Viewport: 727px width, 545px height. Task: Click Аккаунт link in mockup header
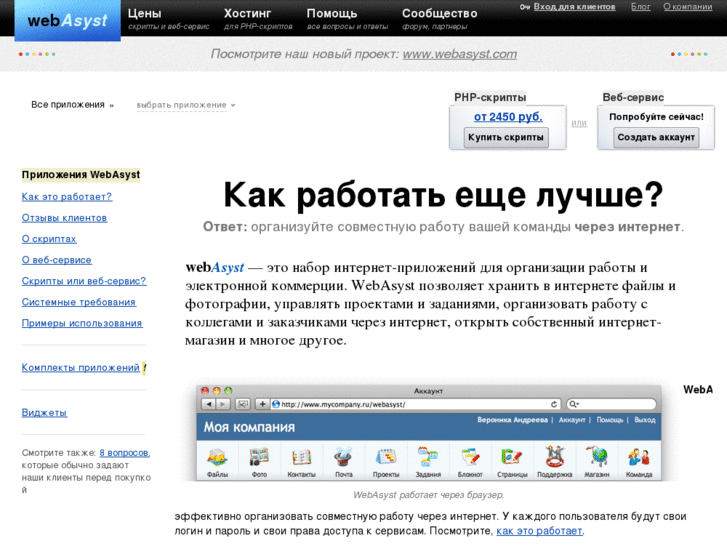coord(572,420)
